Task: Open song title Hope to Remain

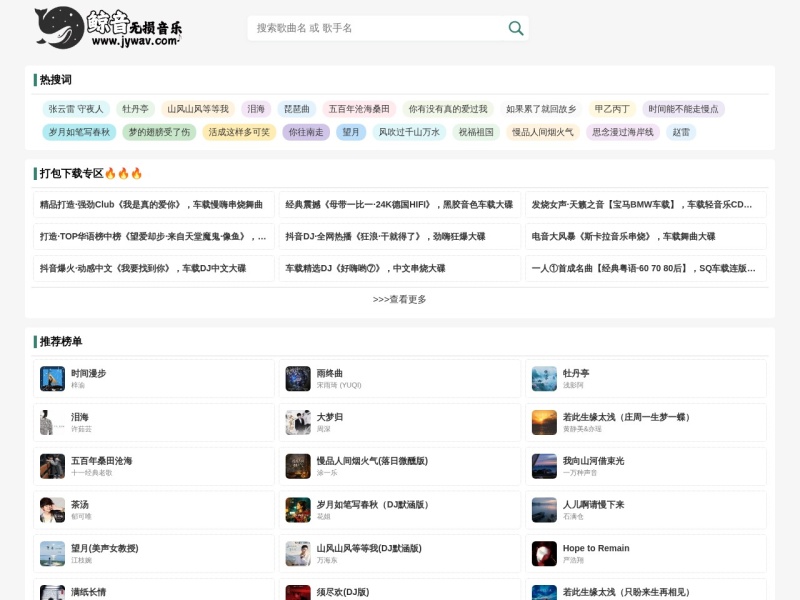Action: tap(596, 548)
